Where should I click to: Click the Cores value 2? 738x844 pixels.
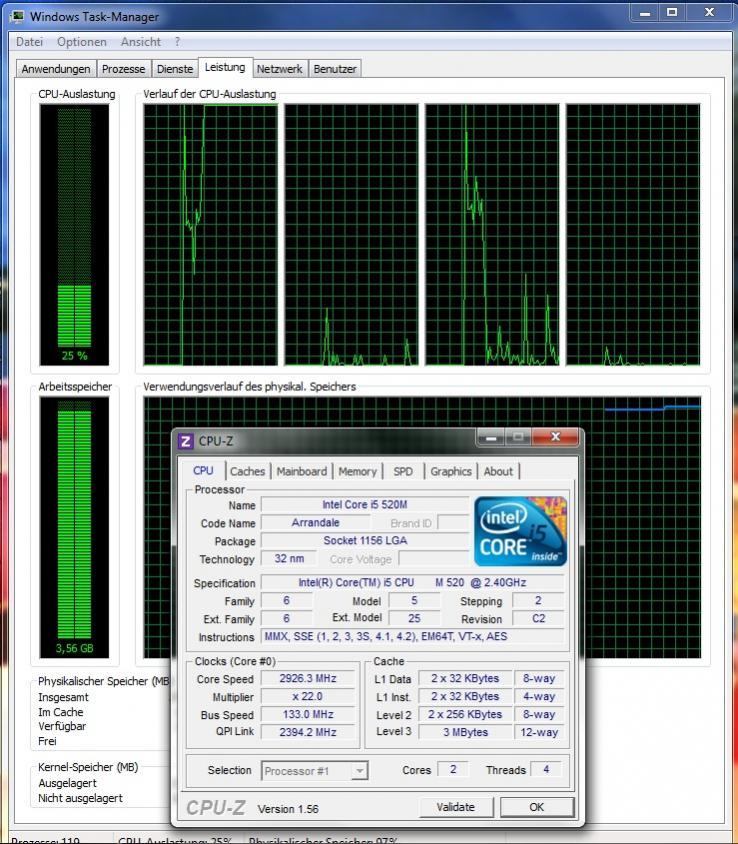(x=453, y=769)
